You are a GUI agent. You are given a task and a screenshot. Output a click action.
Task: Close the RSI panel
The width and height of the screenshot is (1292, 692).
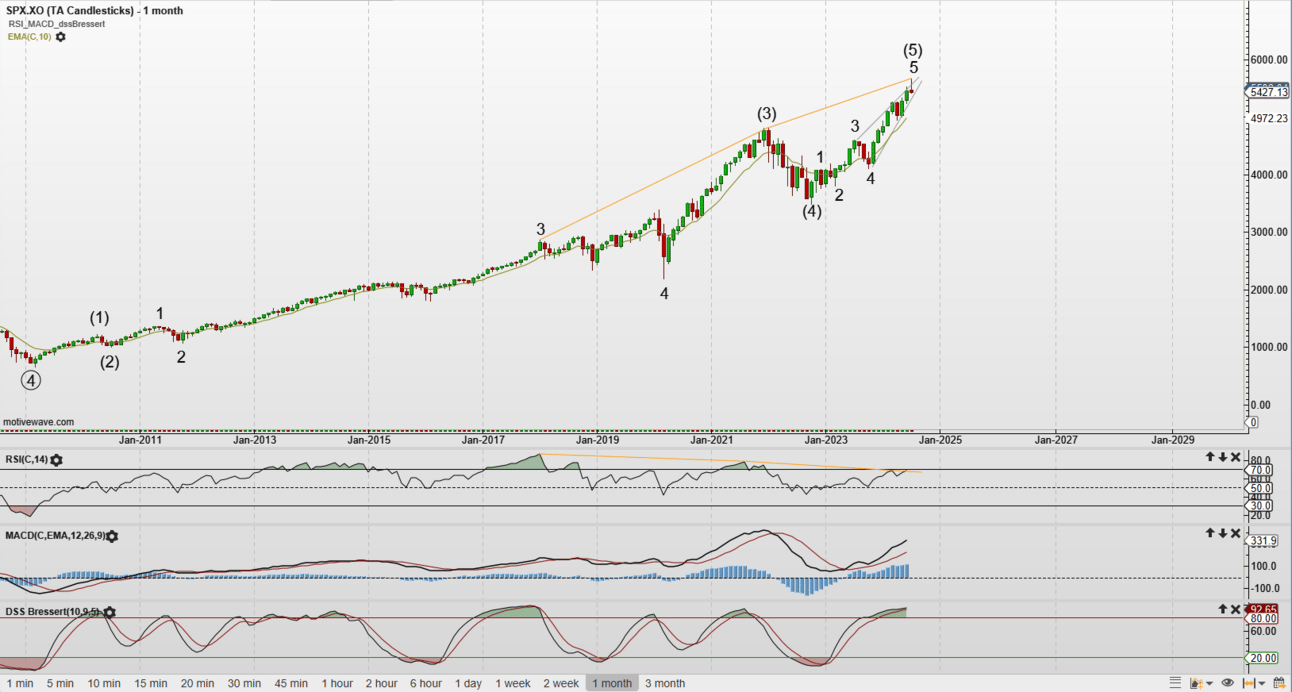[x=1236, y=457]
